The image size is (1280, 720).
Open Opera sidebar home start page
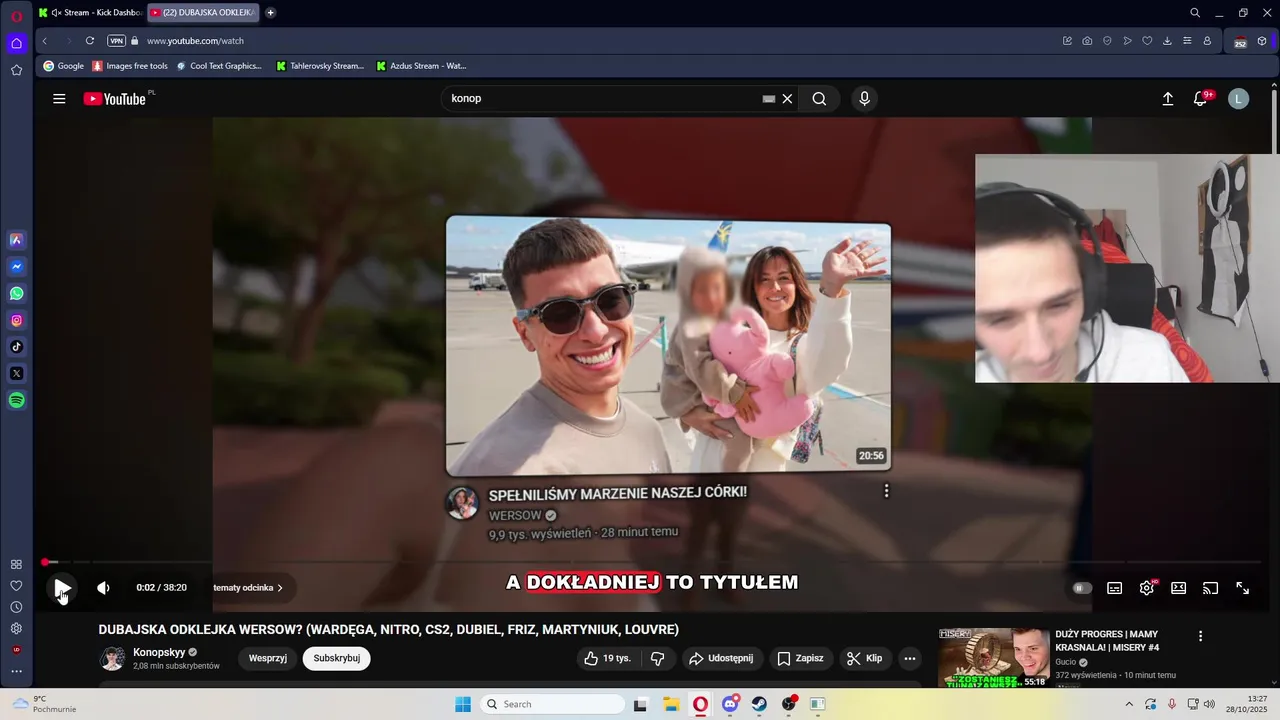16,43
